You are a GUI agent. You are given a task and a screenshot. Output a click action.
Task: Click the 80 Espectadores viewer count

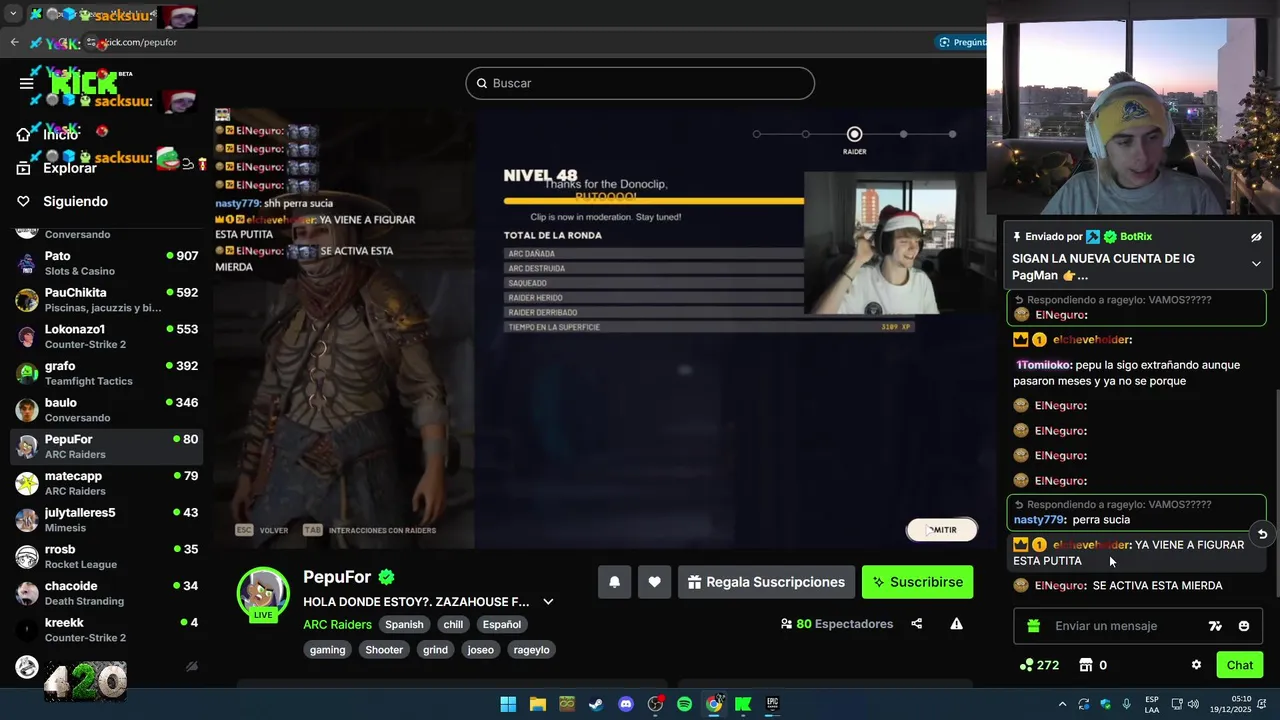tap(836, 624)
